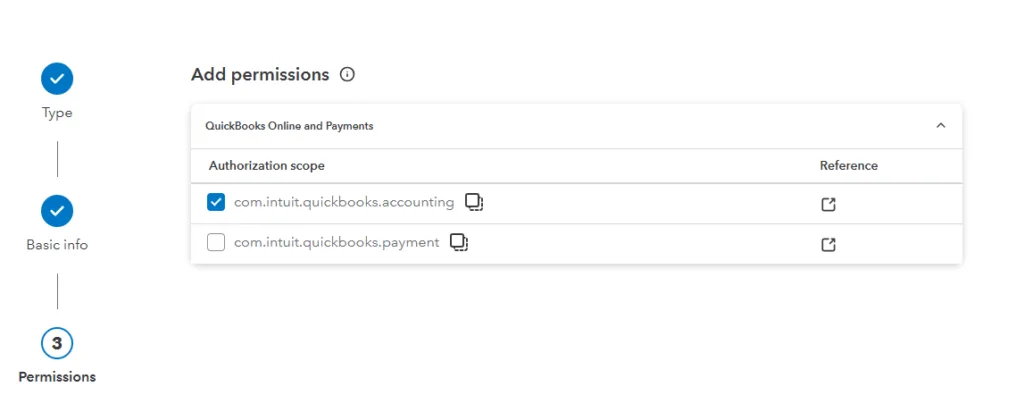Uncheck the quickbooks.accounting checkbox
The height and width of the screenshot is (412, 1024).
pyautogui.click(x=216, y=202)
